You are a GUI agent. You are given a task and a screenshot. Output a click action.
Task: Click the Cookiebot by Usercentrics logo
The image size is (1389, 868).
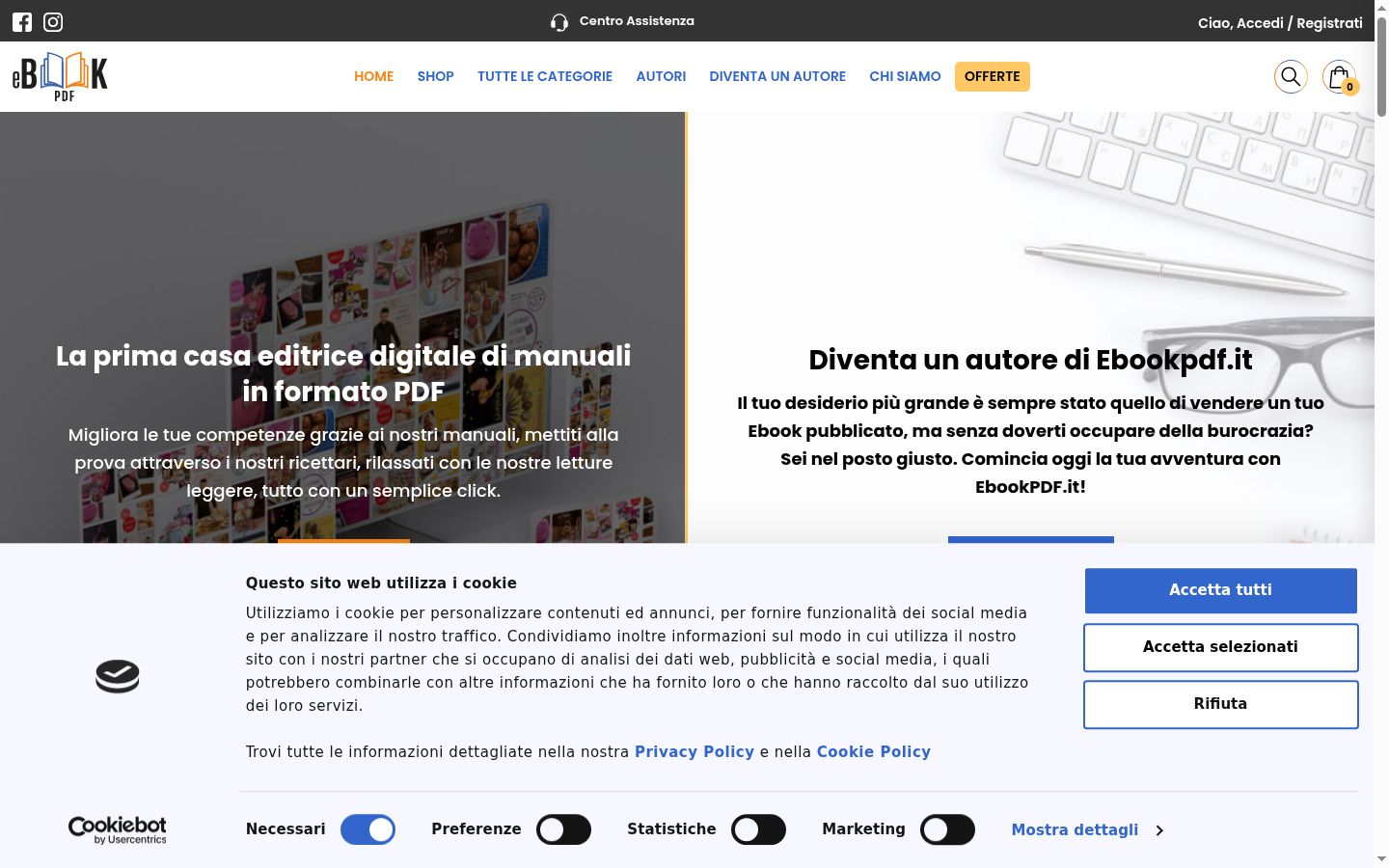[x=118, y=829]
